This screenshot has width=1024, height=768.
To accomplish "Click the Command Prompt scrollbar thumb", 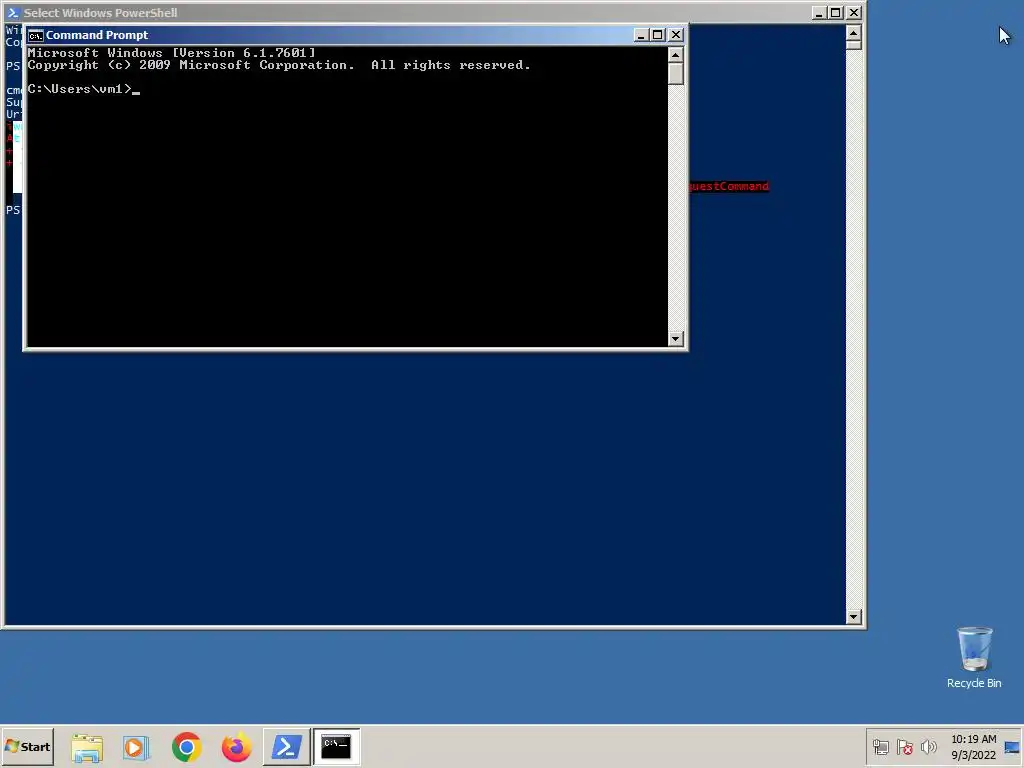I will [676, 74].
